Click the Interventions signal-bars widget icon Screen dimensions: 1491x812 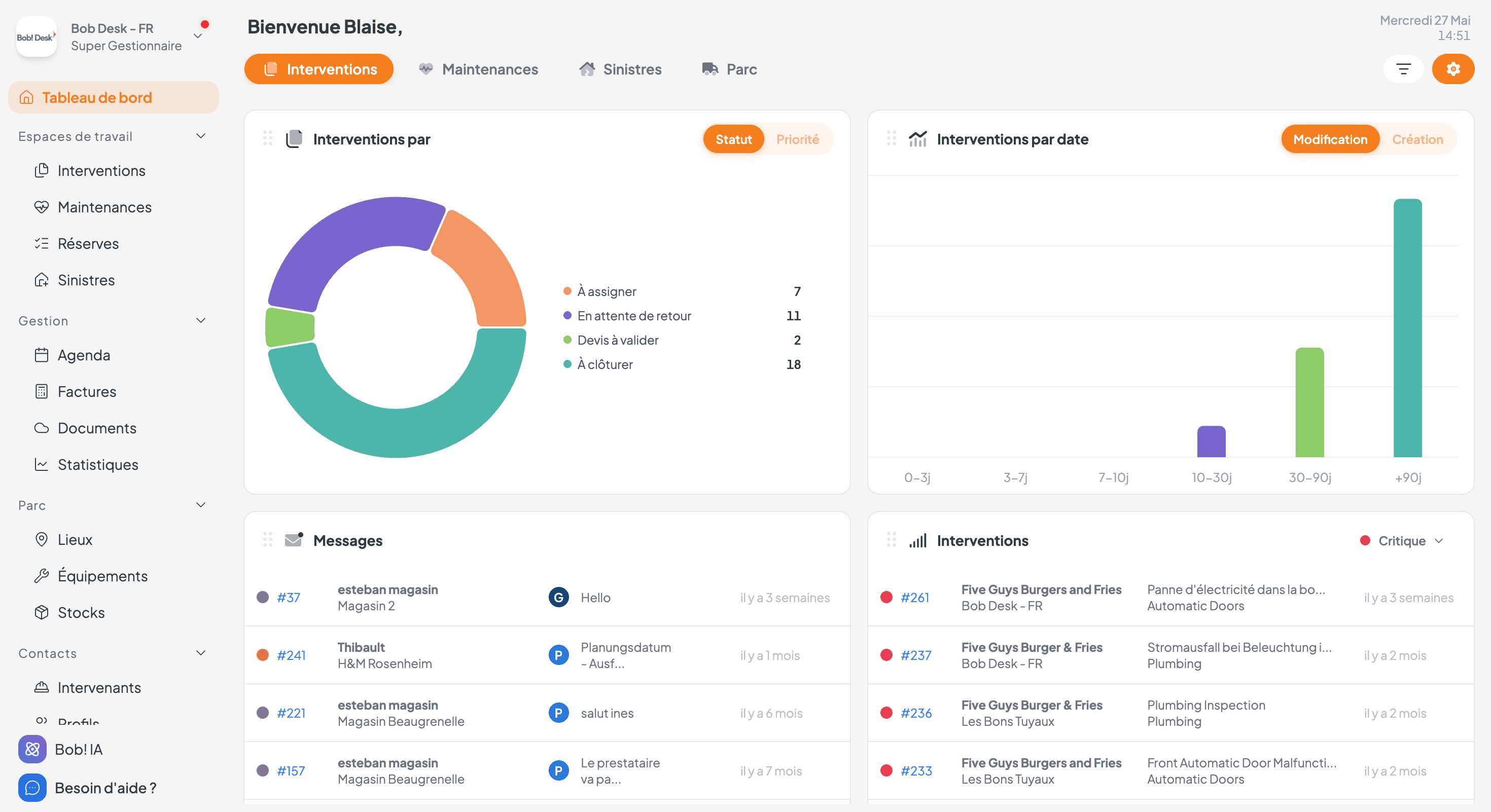tap(918, 541)
